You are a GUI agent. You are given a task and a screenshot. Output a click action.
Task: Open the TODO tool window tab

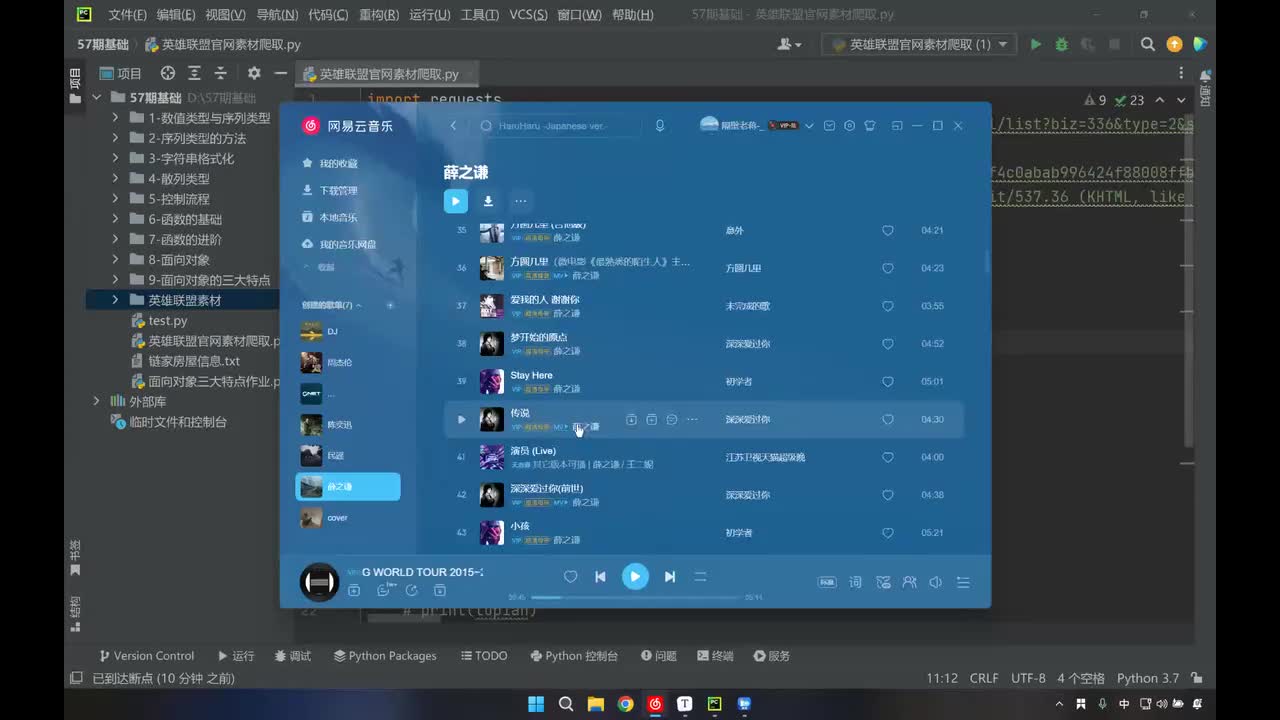coord(484,656)
